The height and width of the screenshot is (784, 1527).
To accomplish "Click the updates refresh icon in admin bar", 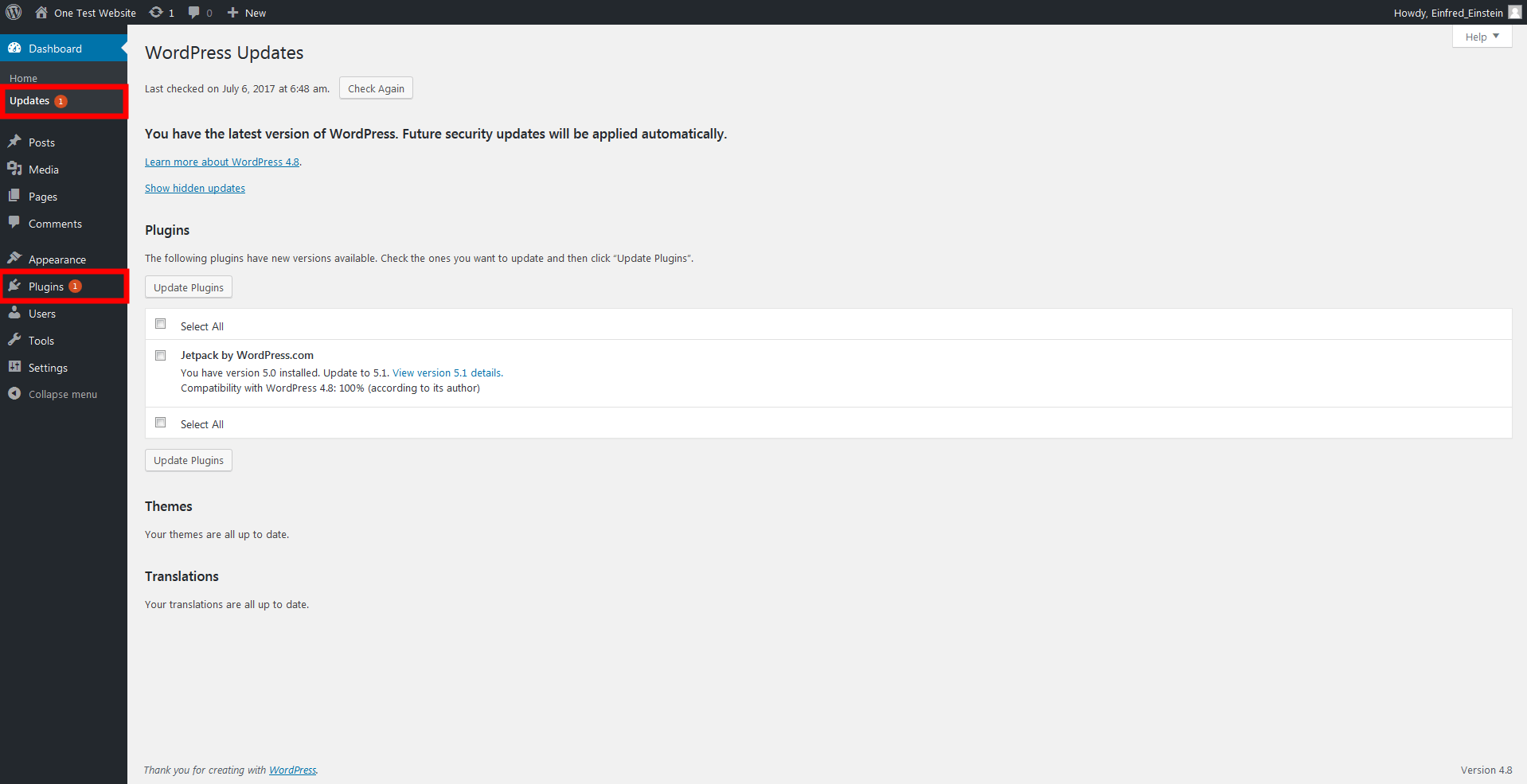I will pyautogui.click(x=156, y=12).
